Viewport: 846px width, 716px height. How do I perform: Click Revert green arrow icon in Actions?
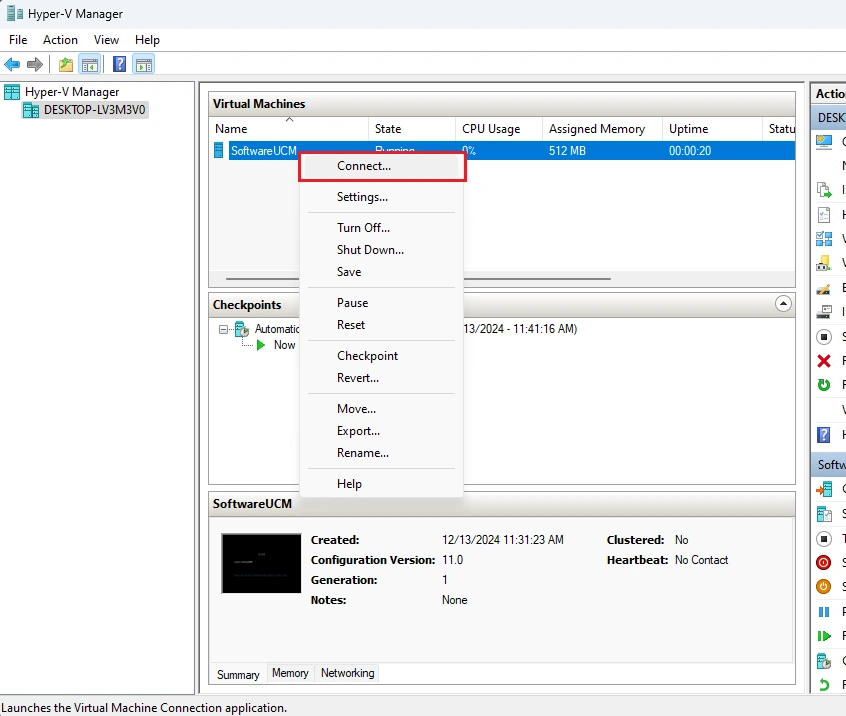[x=823, y=685]
